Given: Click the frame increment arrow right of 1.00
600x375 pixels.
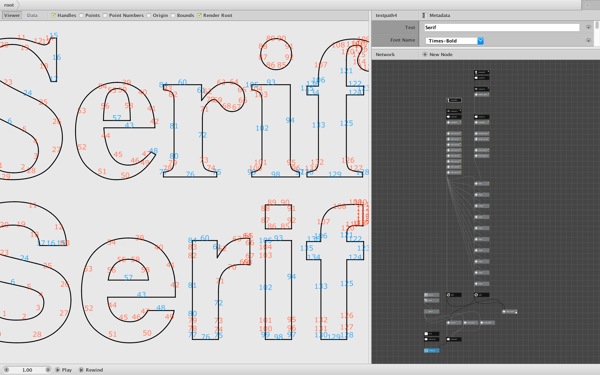Looking at the screenshot, I should coord(48,370).
